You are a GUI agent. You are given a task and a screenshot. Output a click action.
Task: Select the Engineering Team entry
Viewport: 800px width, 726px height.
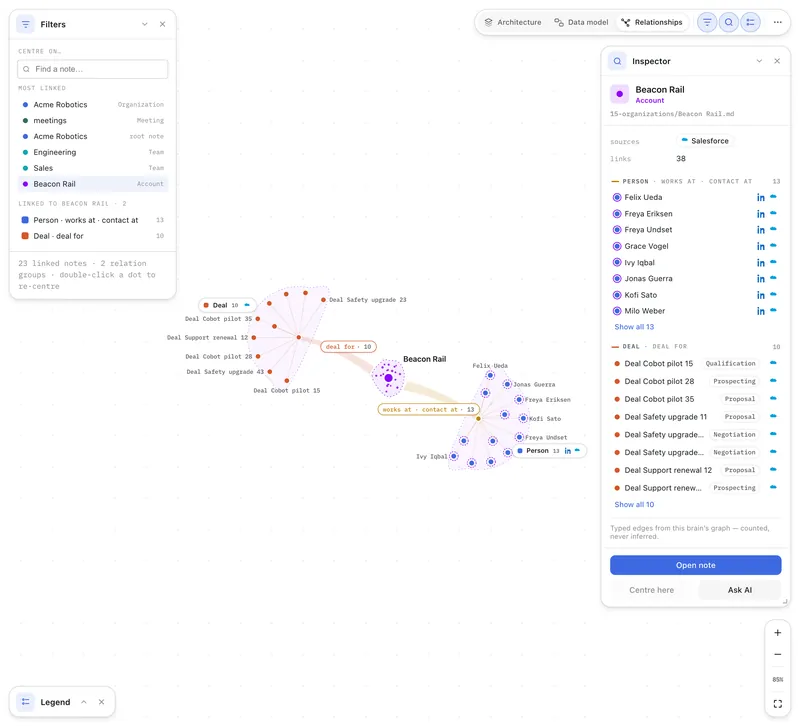click(92, 152)
